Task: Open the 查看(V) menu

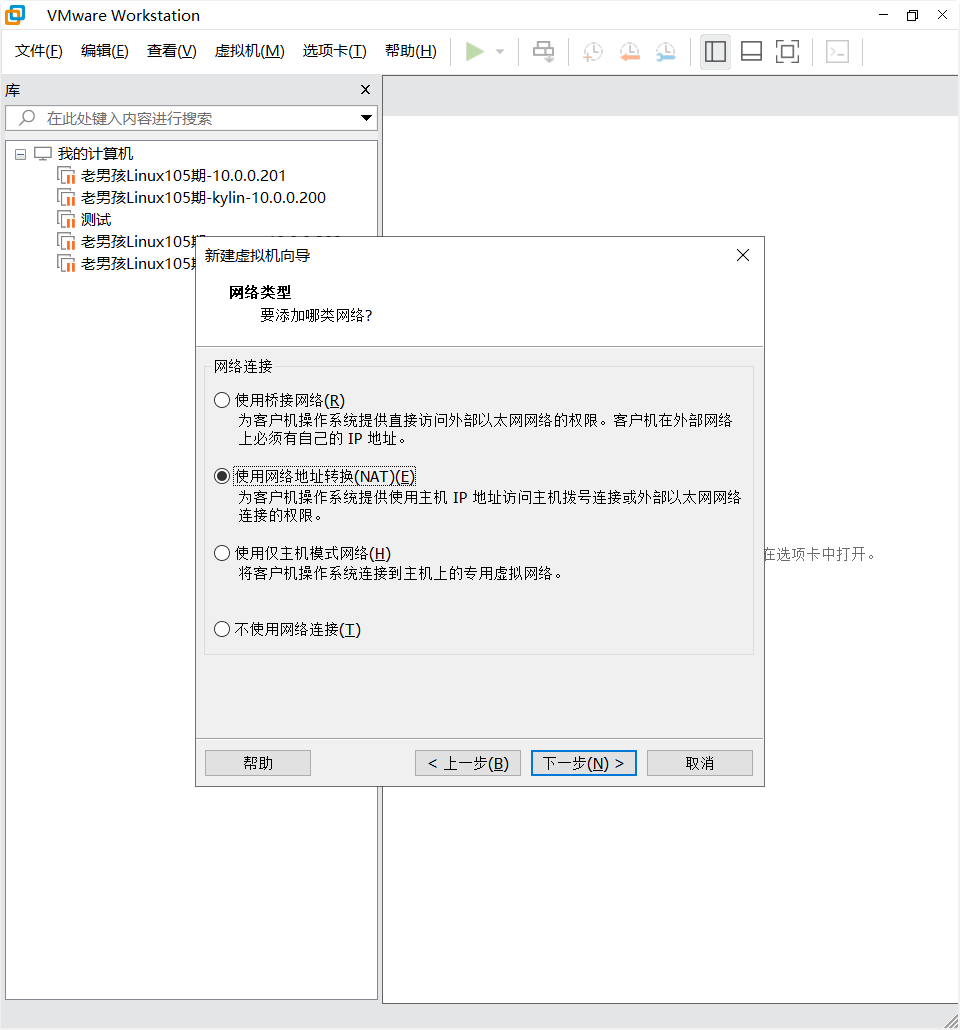Action: tap(171, 51)
